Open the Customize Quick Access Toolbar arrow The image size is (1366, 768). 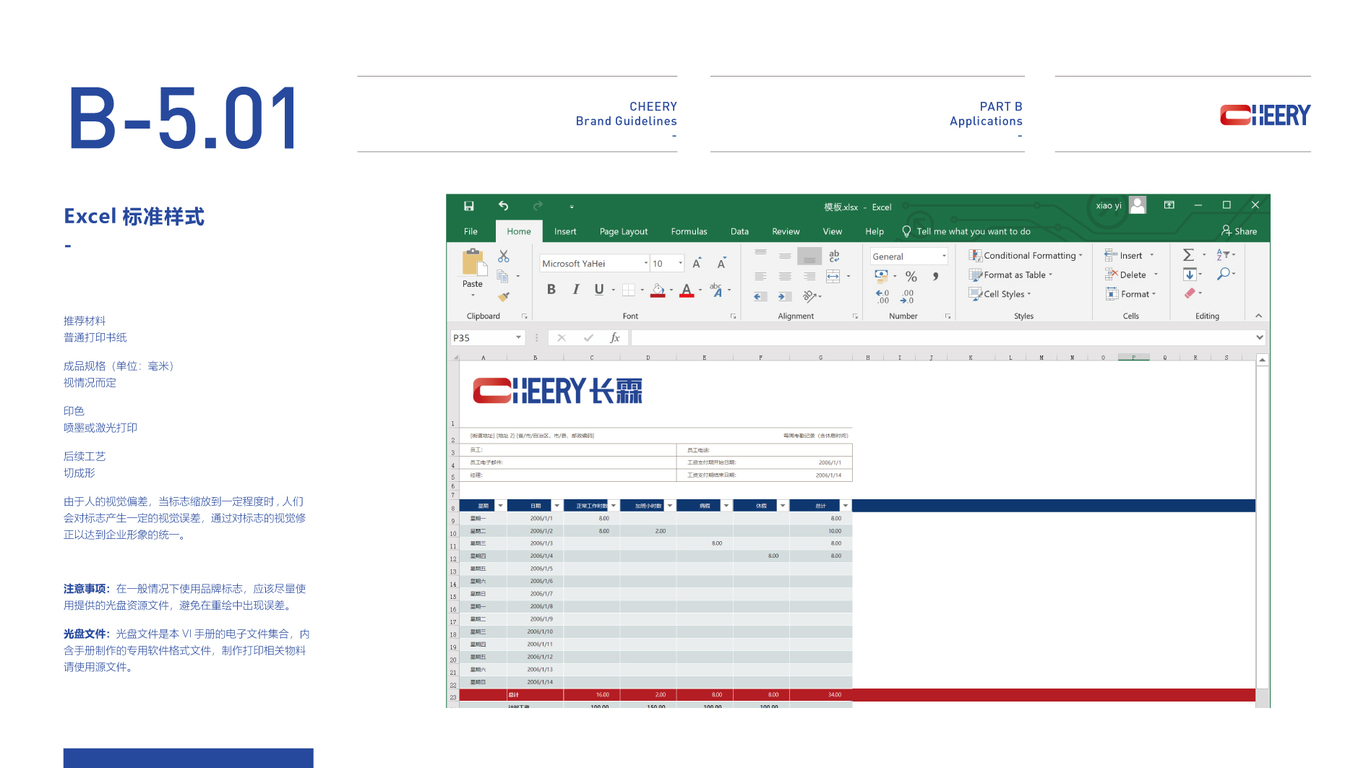pos(572,207)
